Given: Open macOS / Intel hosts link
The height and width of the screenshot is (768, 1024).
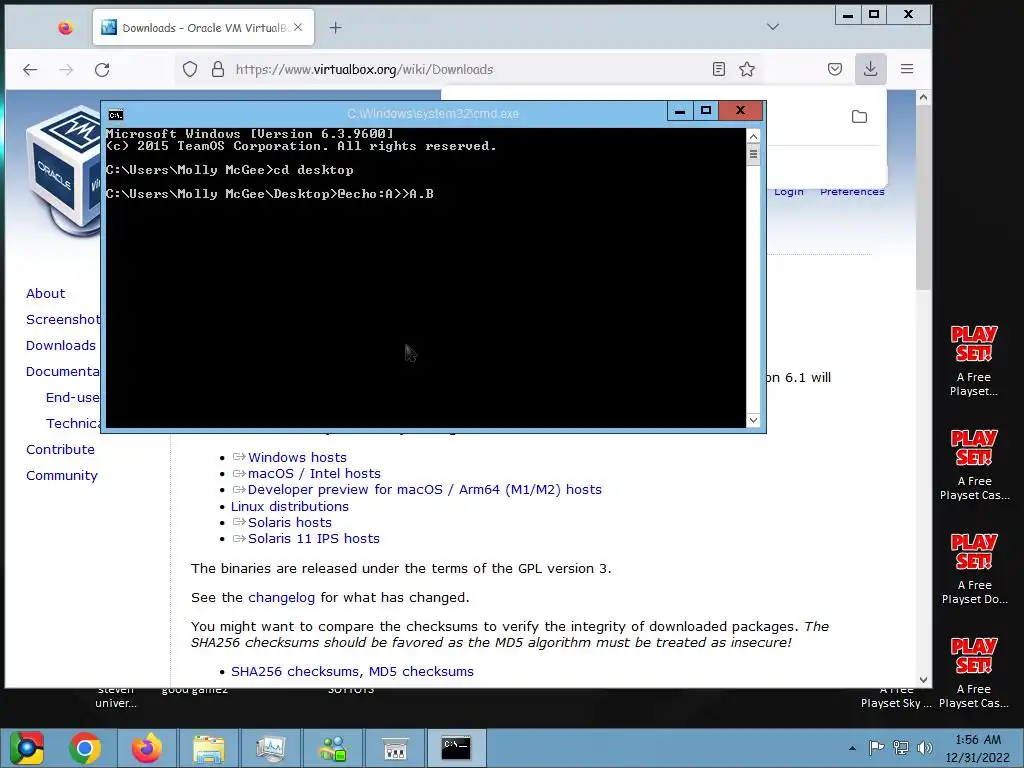Looking at the screenshot, I should (x=314, y=473).
